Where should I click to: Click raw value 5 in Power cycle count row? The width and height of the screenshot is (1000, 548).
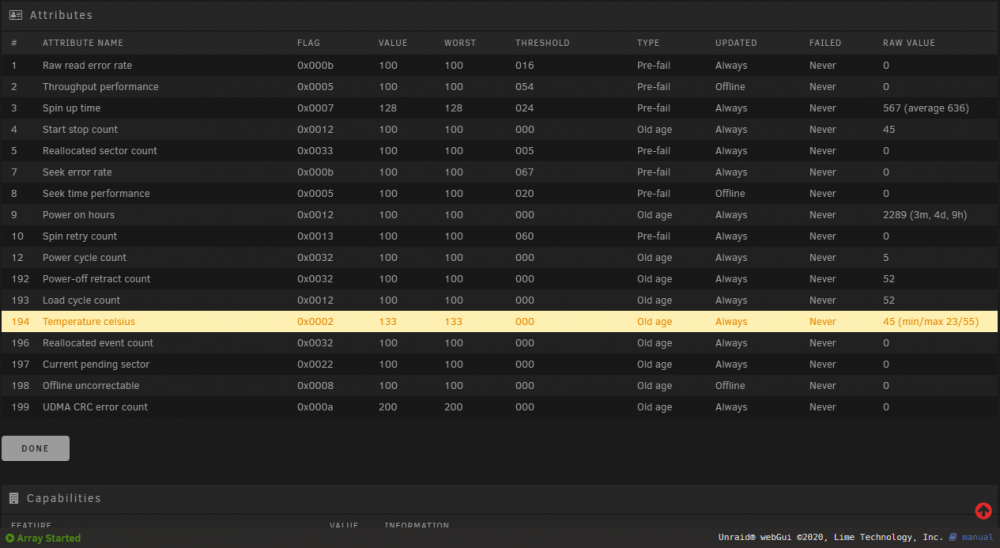pos(886,258)
